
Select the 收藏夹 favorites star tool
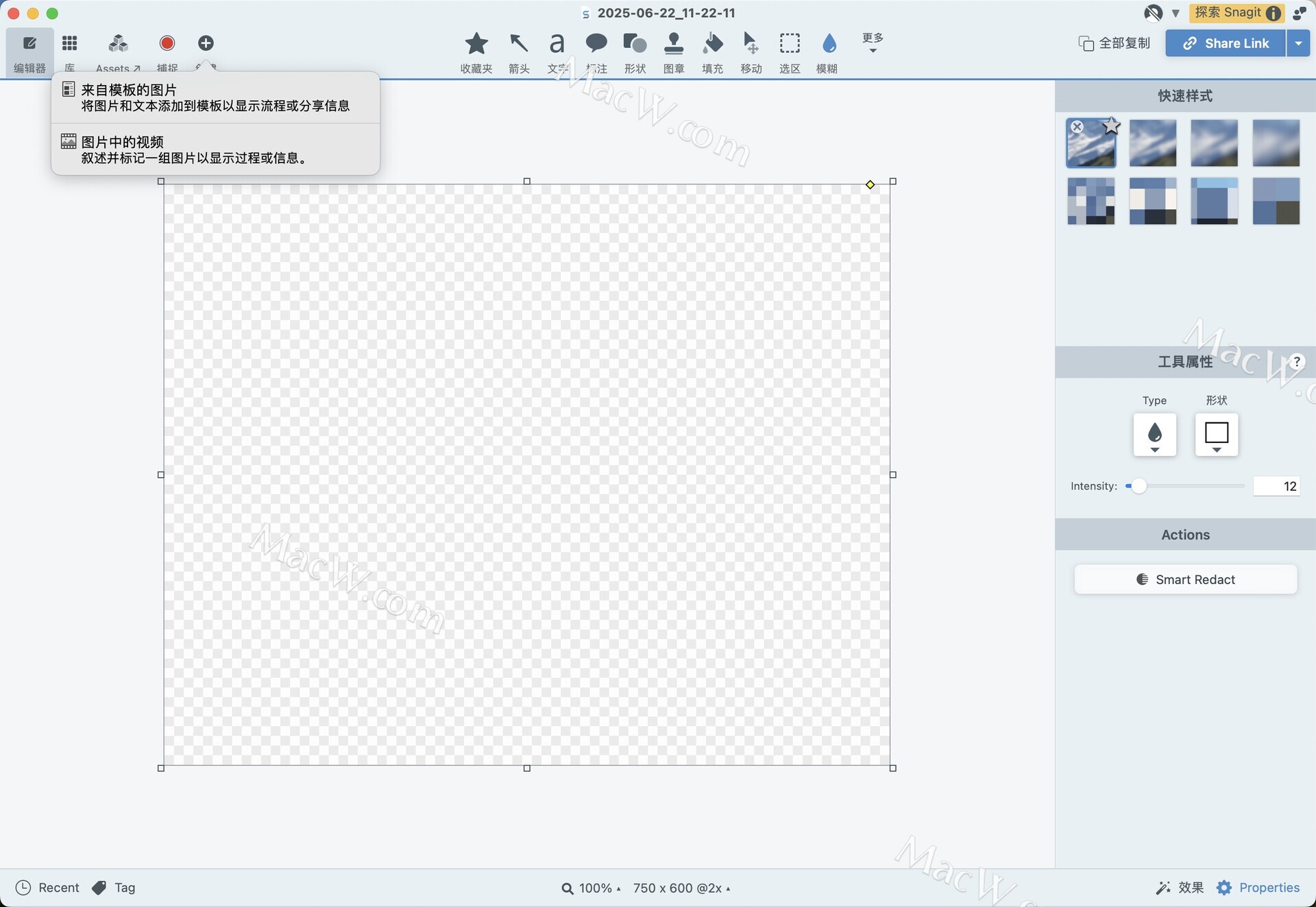click(x=476, y=53)
